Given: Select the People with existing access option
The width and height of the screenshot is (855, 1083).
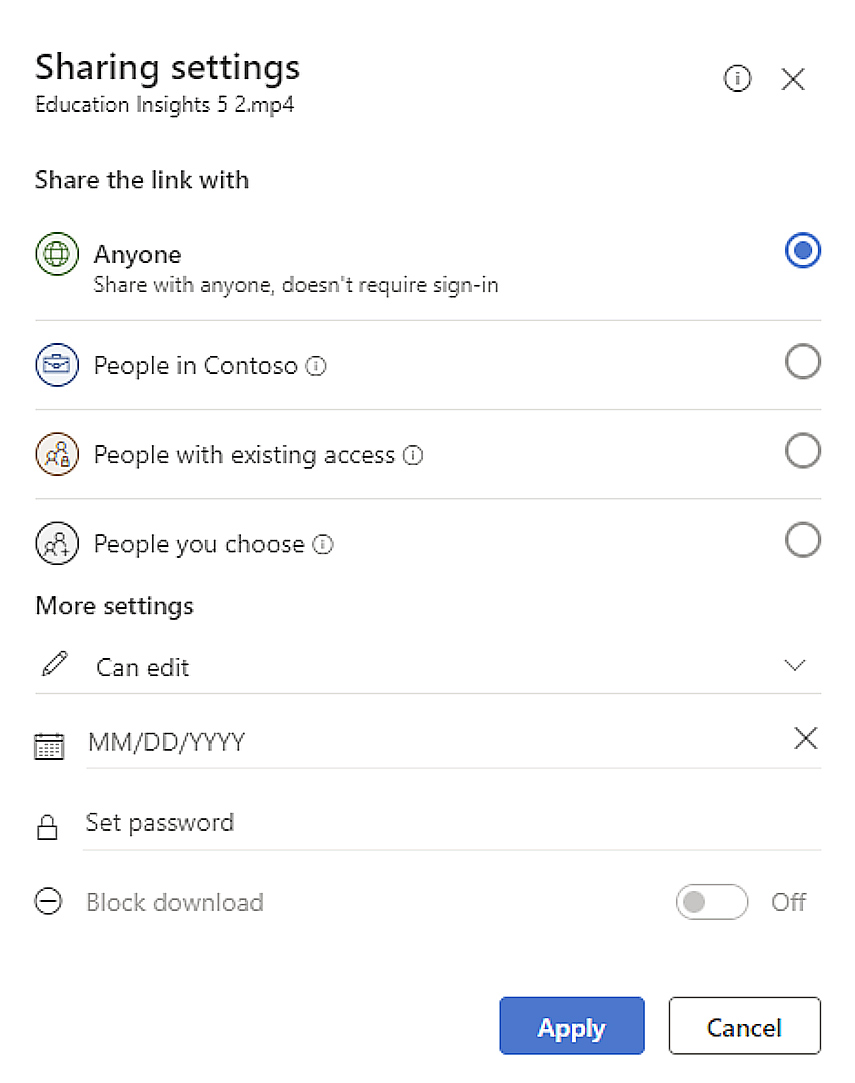Looking at the screenshot, I should [803, 451].
